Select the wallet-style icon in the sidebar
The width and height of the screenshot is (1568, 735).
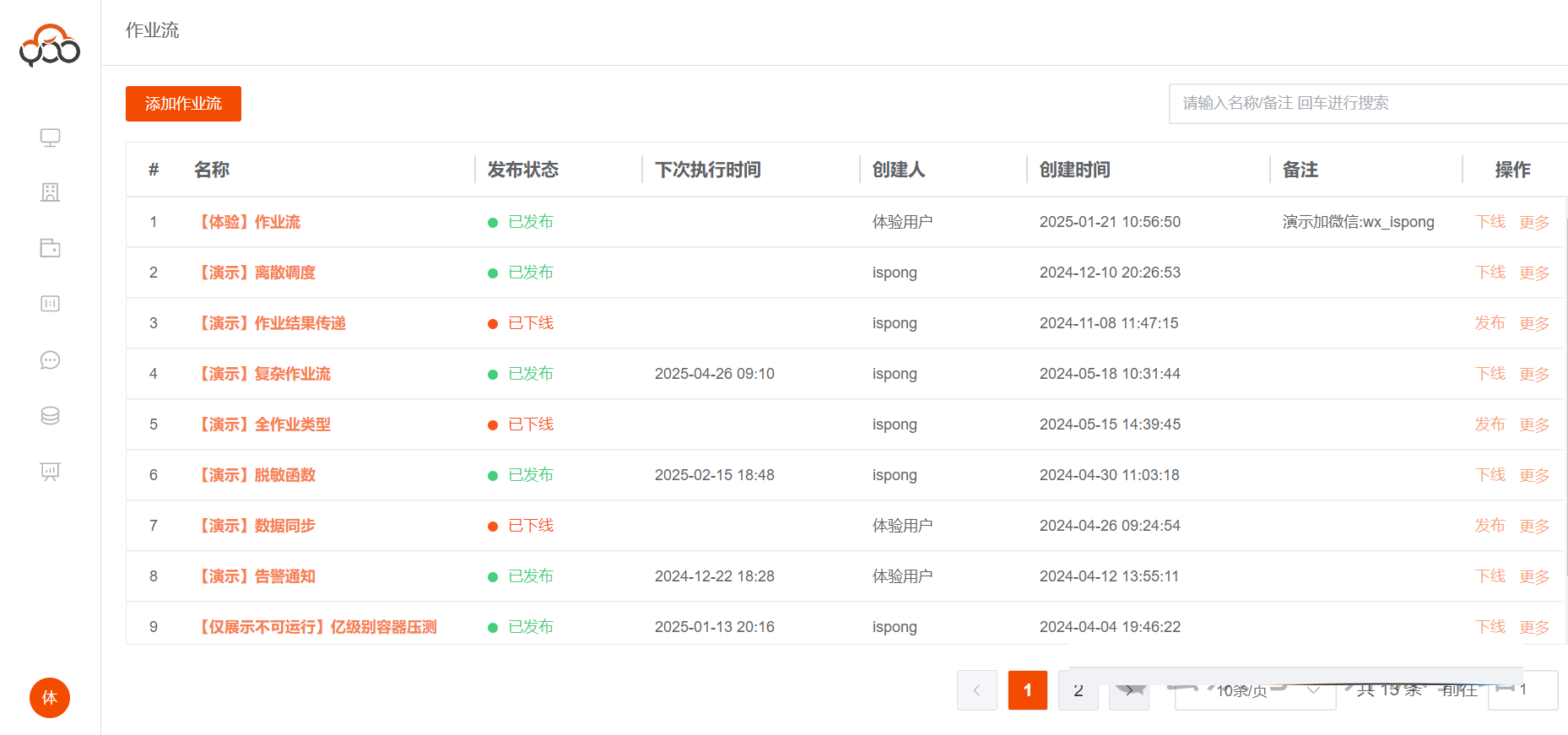[x=50, y=248]
